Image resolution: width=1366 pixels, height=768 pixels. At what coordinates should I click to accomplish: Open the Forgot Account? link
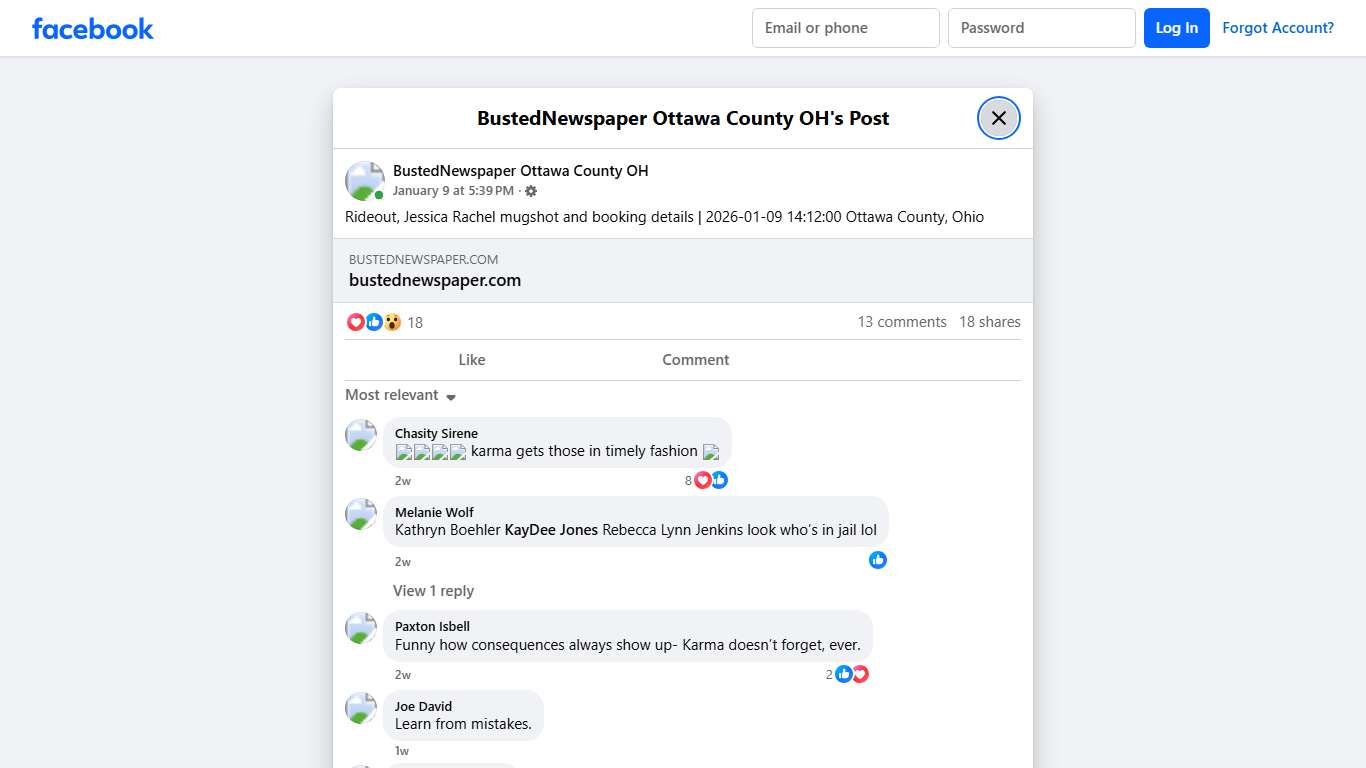[x=1277, y=28]
